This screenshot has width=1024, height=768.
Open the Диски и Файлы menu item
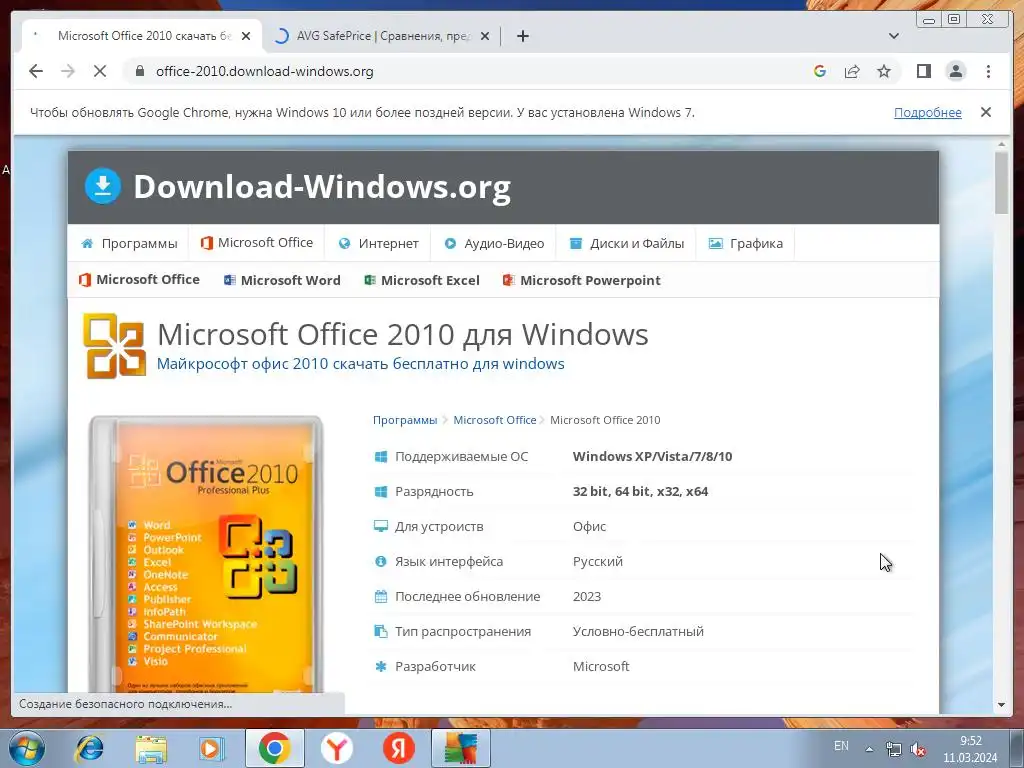click(626, 243)
